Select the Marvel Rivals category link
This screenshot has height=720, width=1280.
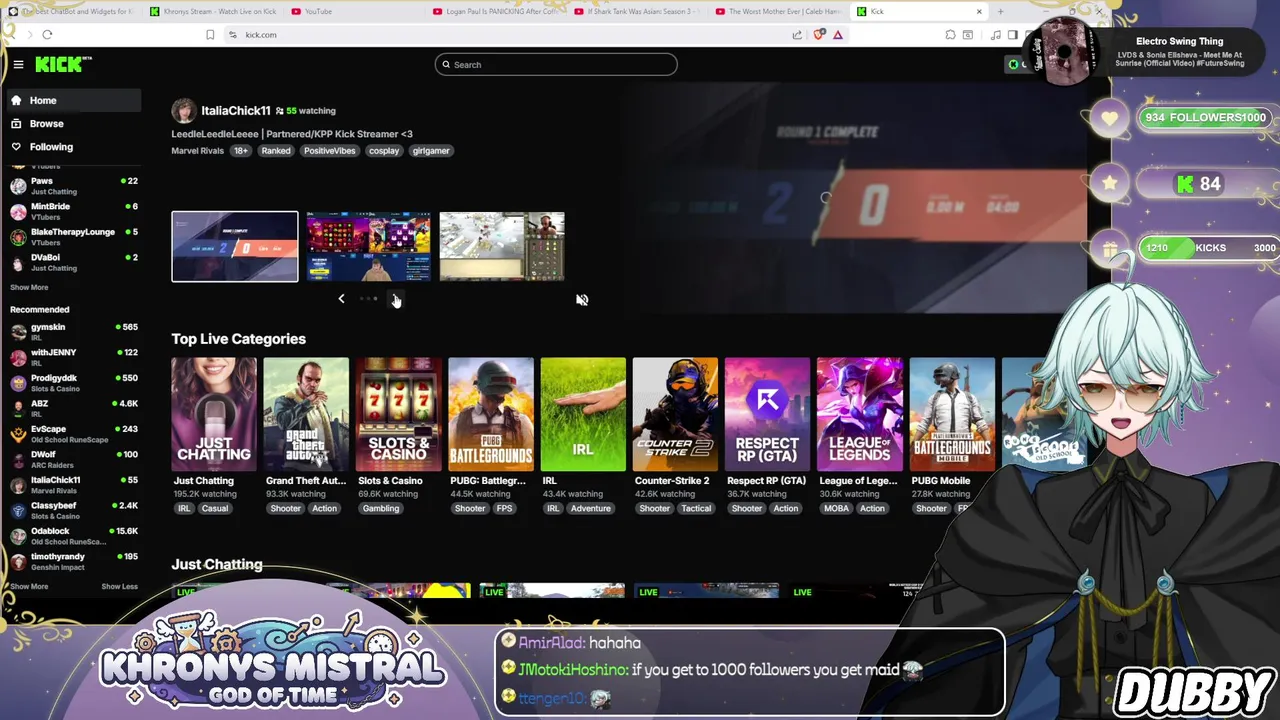[197, 151]
